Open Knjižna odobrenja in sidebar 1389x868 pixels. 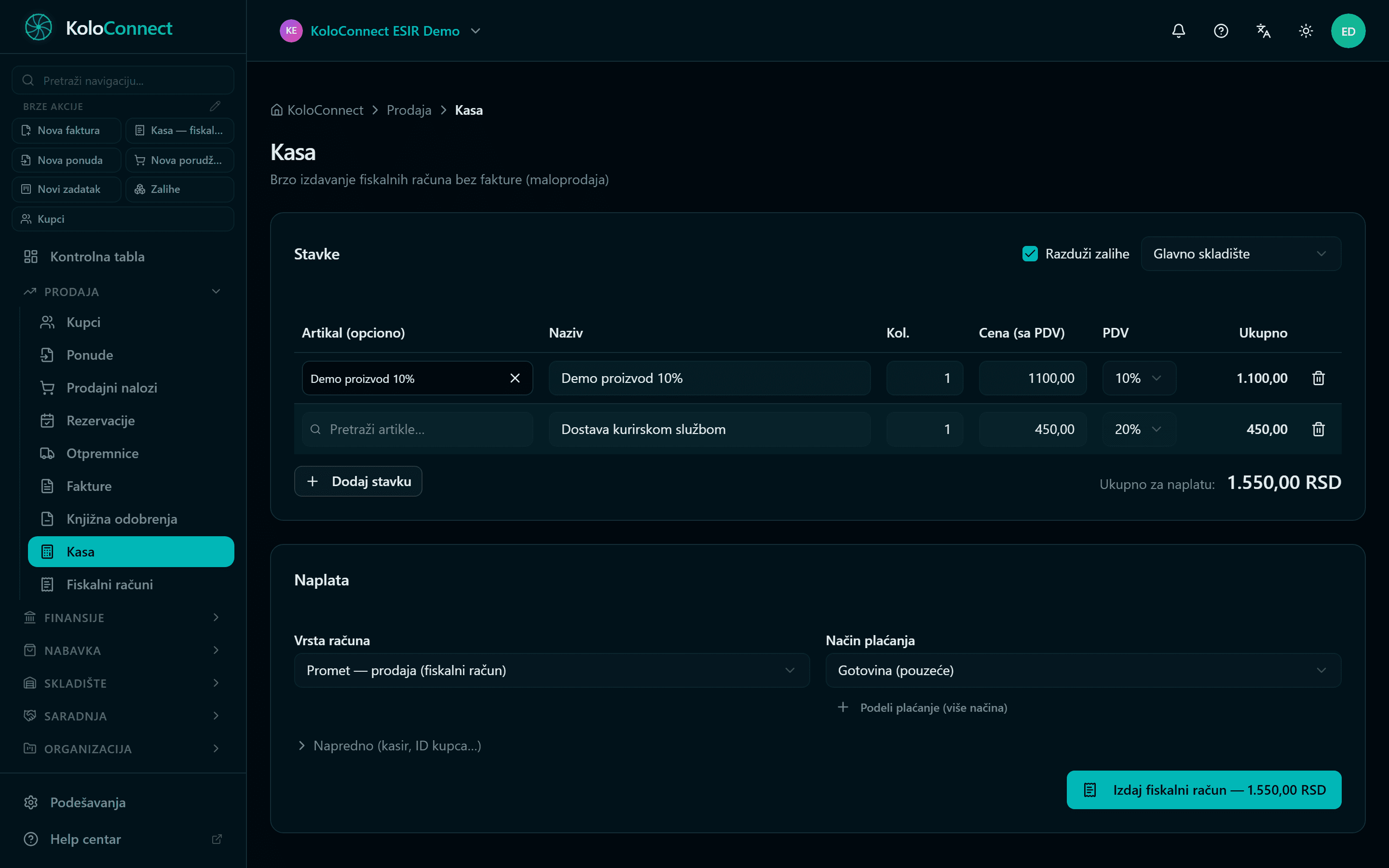click(x=131, y=519)
